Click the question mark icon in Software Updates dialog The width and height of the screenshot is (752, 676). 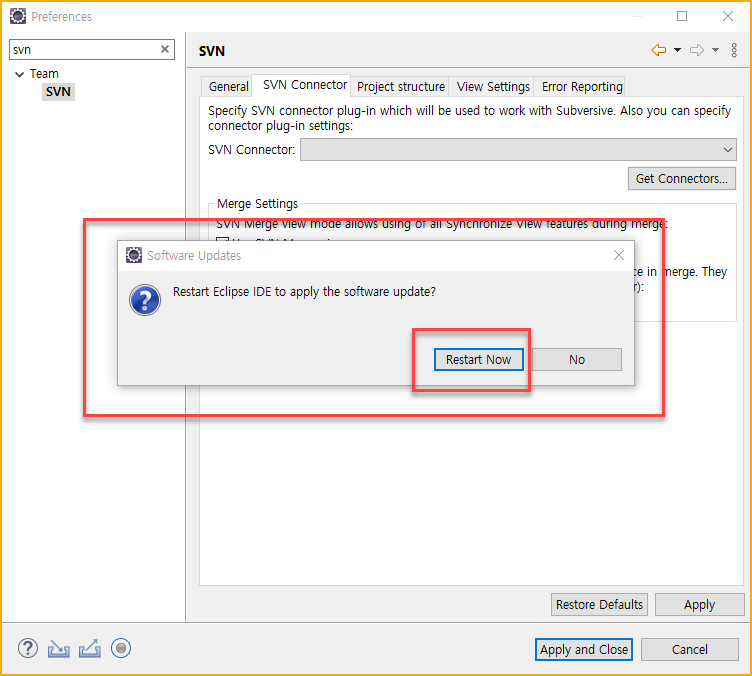pos(145,300)
